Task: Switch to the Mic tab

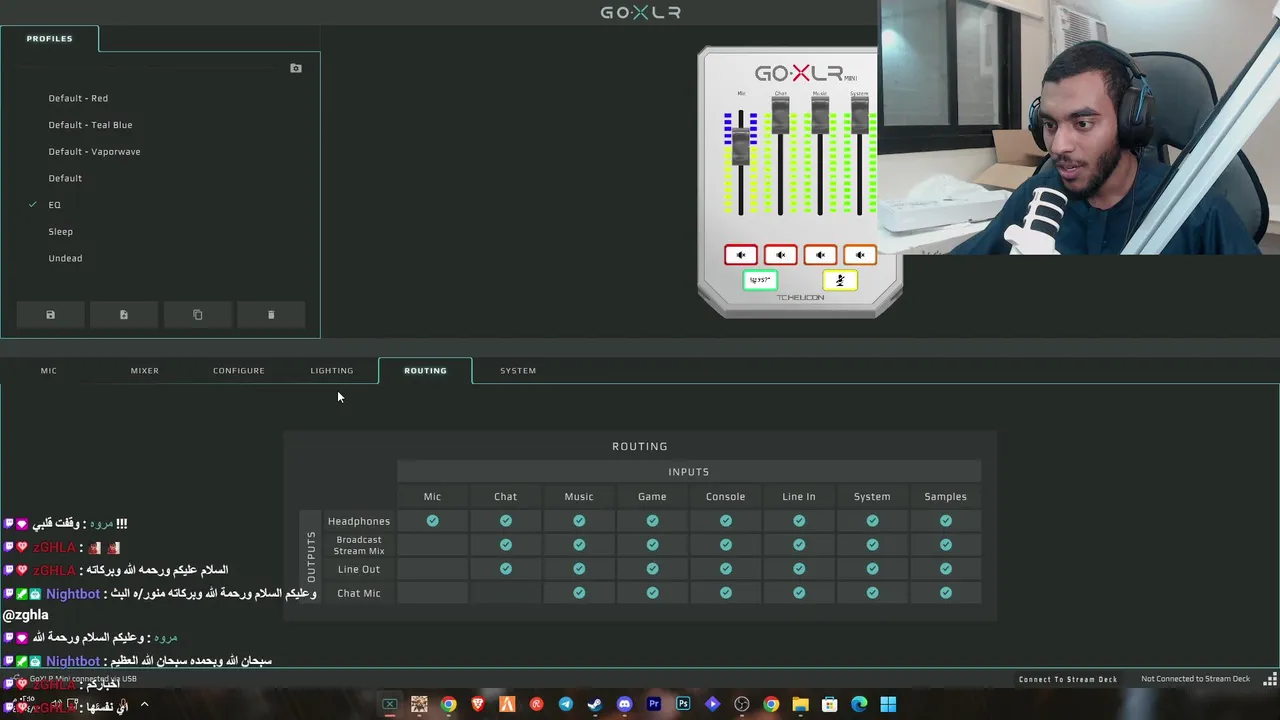Action: point(48,371)
